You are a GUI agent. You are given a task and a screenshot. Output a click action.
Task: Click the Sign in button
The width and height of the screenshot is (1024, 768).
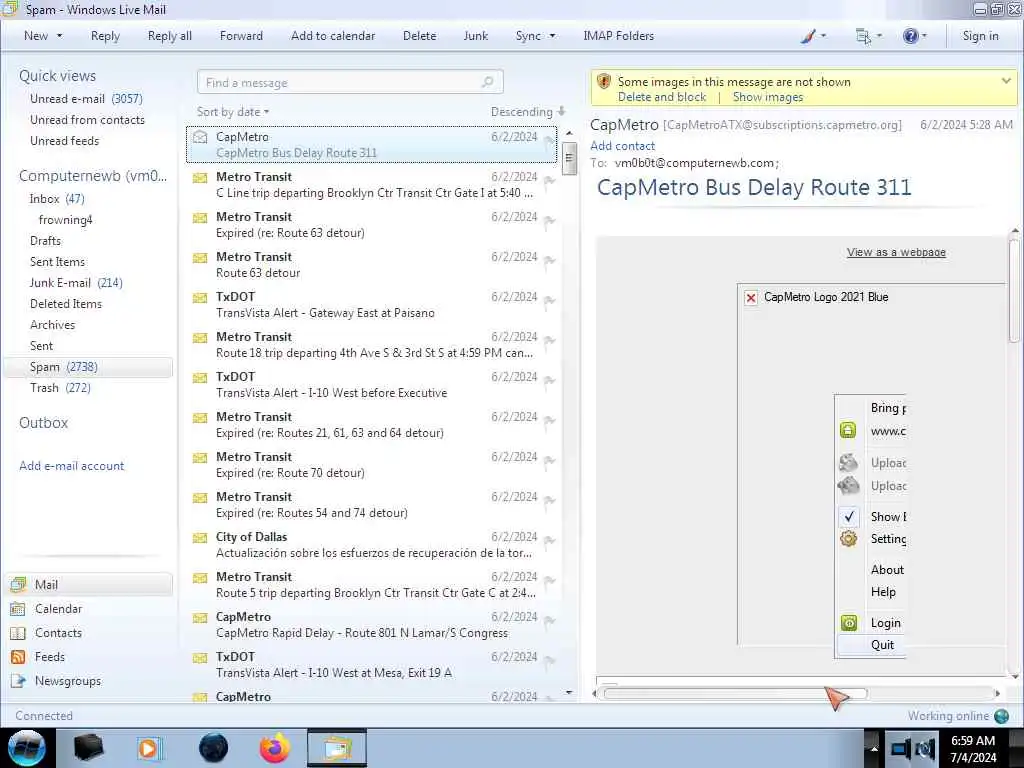(x=980, y=37)
